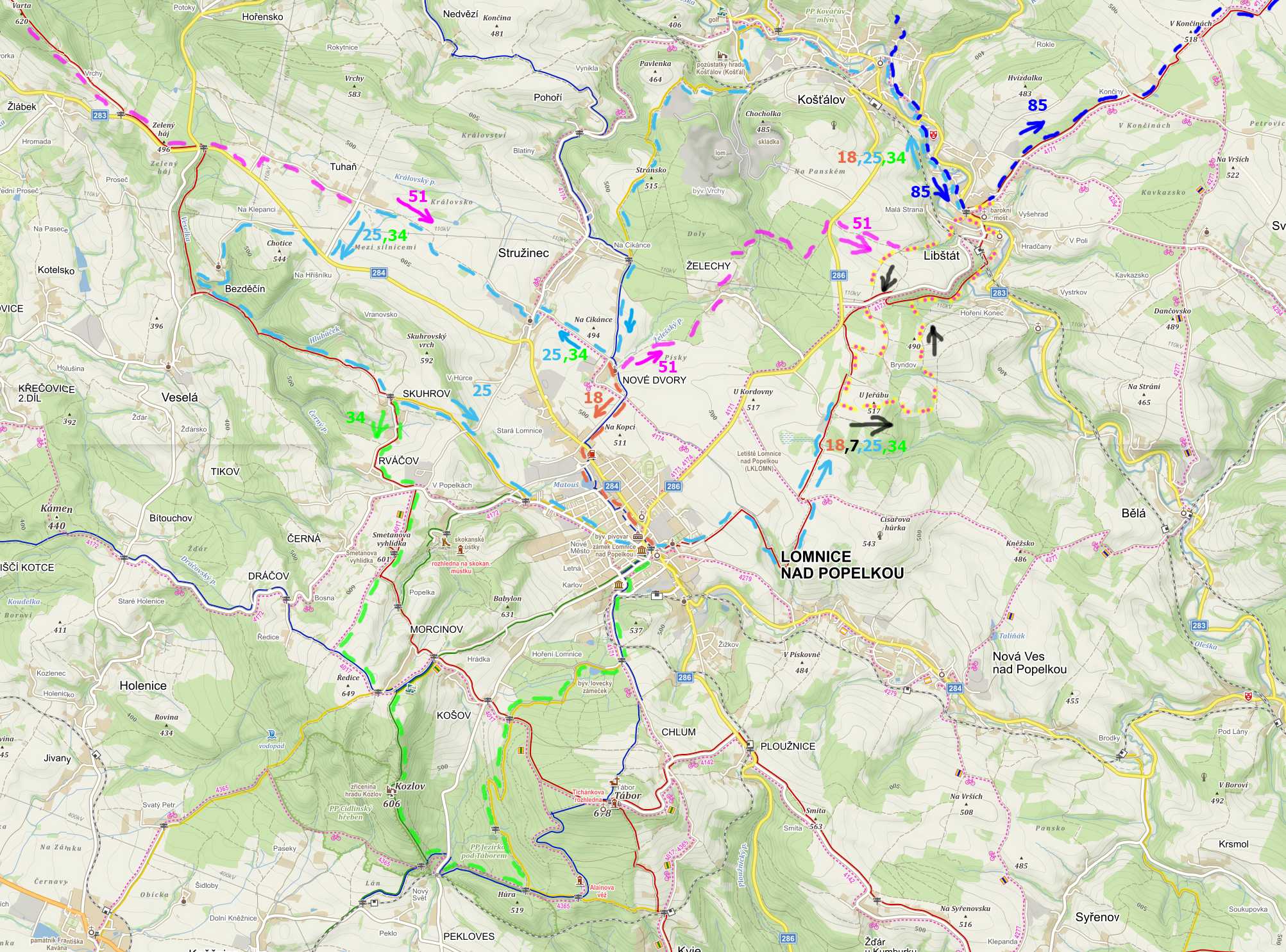Image resolution: width=1286 pixels, height=952 pixels.
Task: Click road badge 284 near Mezi silnicemi
Action: 378,272
